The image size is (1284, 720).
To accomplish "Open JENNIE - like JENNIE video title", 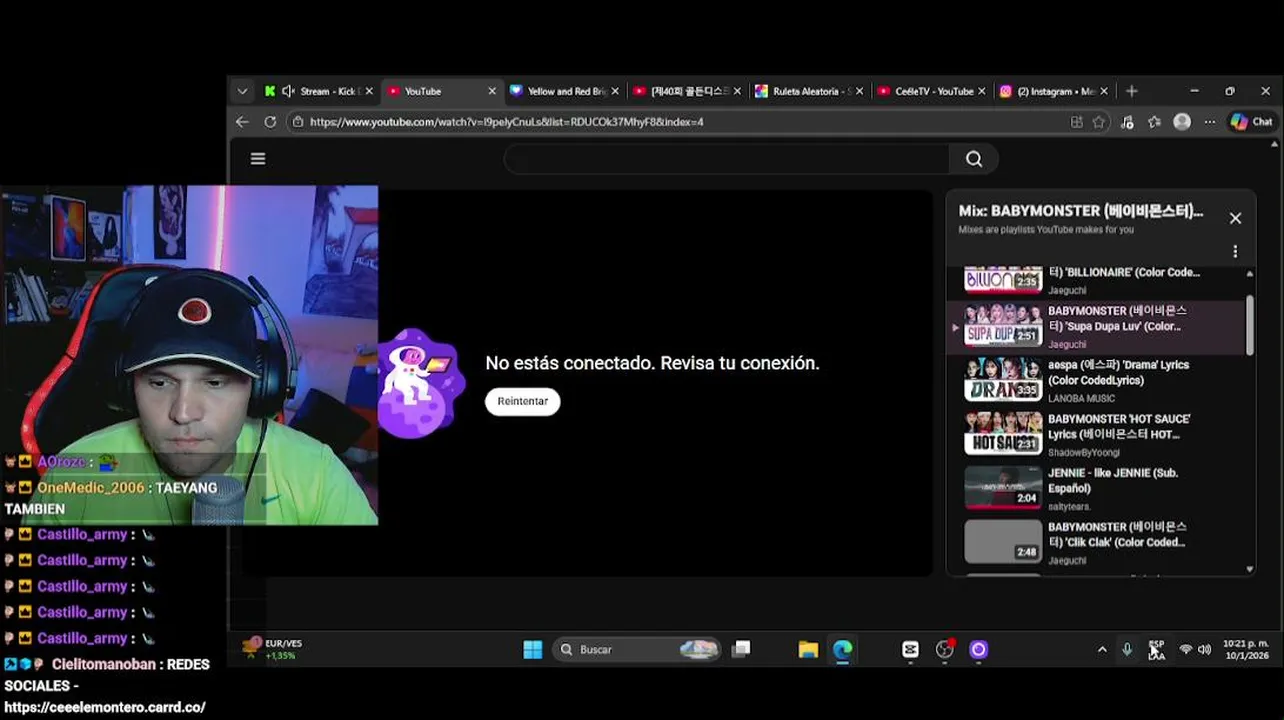I will pos(1113,481).
